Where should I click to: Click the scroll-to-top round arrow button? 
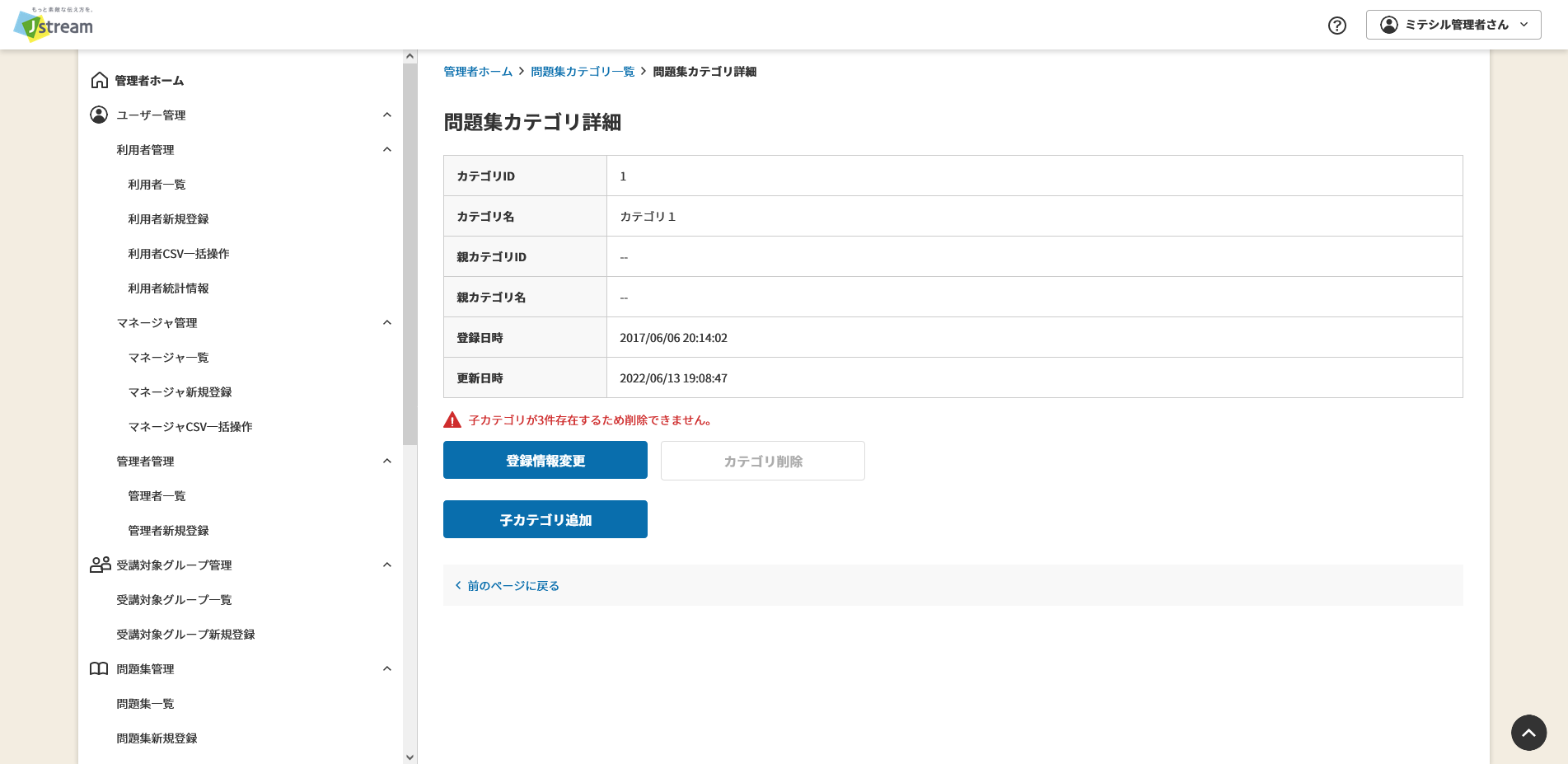pos(1528,733)
